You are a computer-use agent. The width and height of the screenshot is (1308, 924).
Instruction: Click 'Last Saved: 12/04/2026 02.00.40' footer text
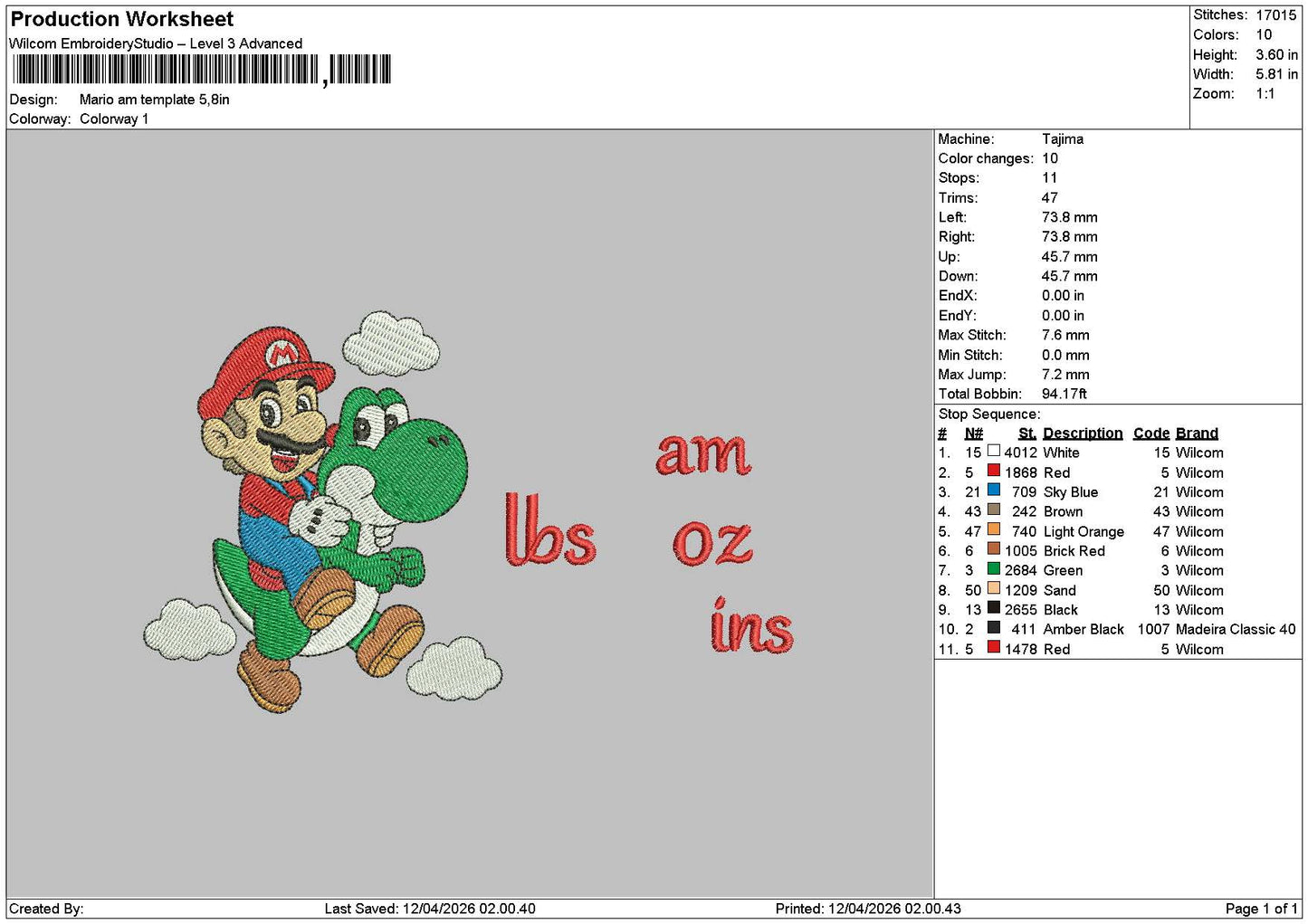[x=430, y=909]
